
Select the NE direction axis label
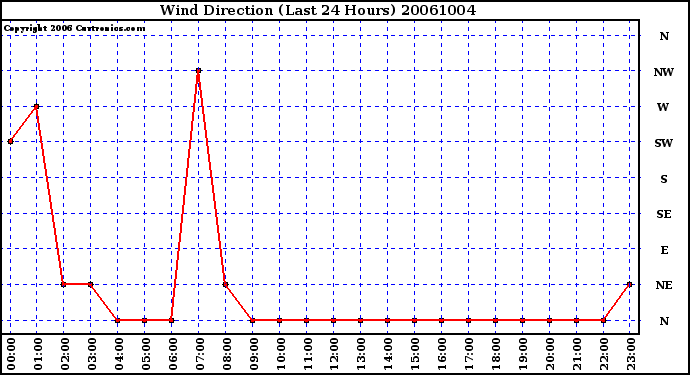click(664, 285)
